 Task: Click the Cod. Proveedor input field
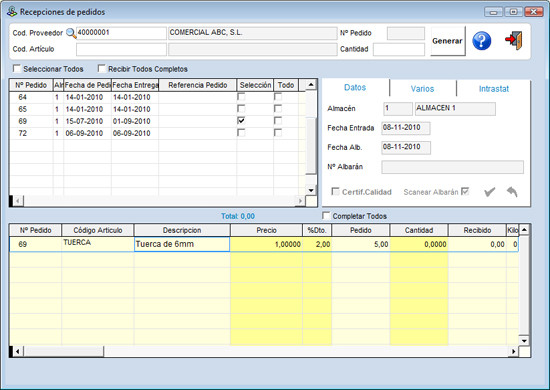(x=121, y=33)
